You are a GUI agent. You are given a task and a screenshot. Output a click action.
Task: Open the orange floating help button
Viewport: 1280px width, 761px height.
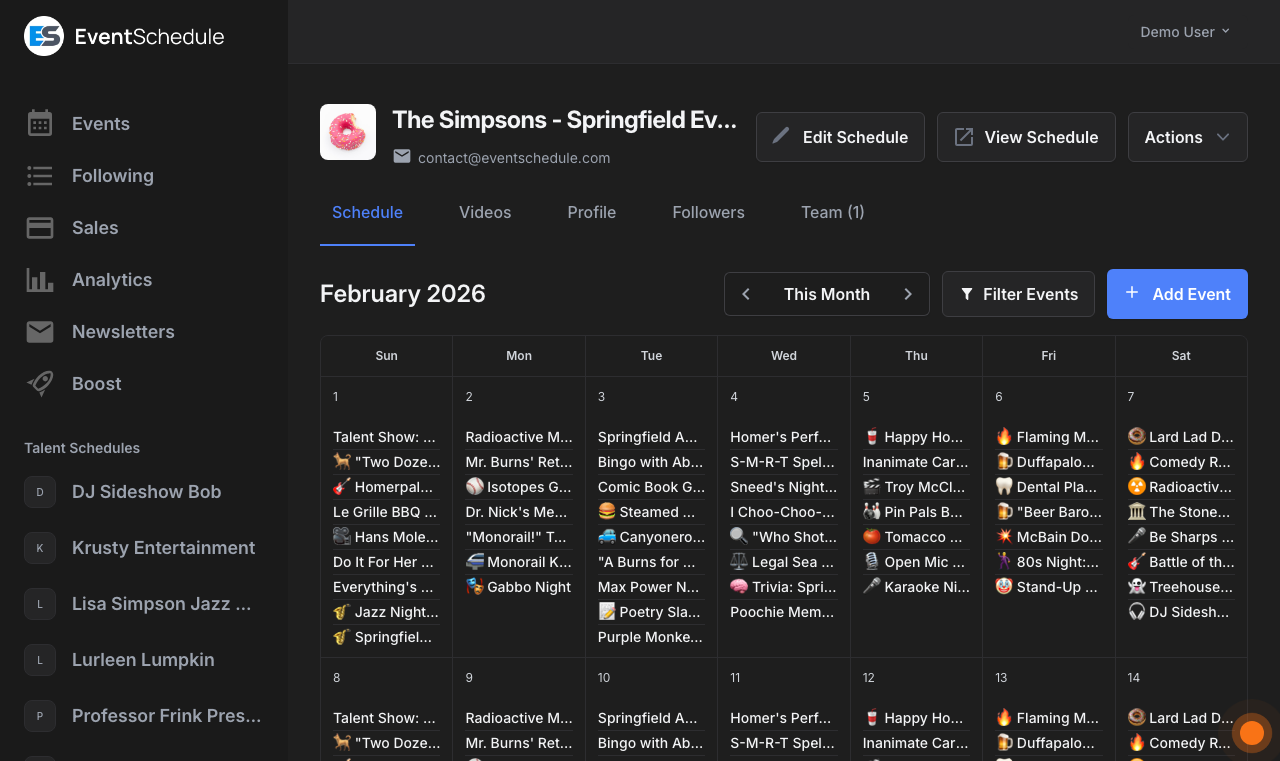pyautogui.click(x=1252, y=732)
